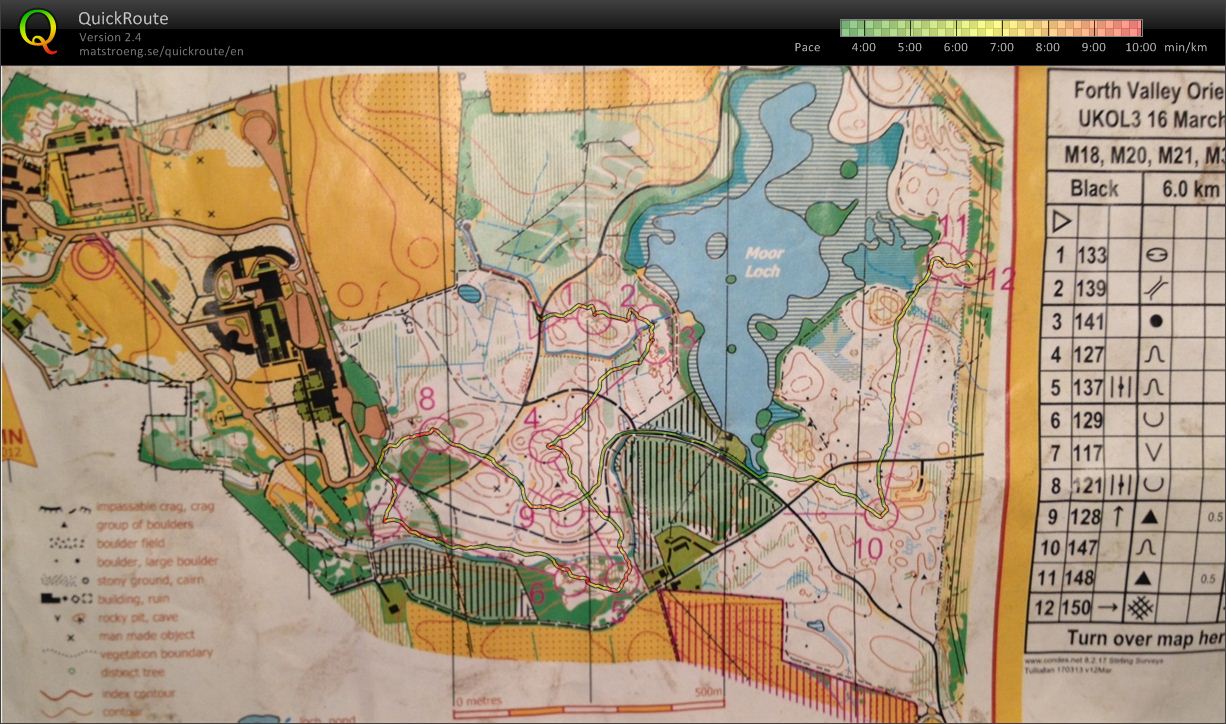This screenshot has width=1226, height=724.
Task: Click the 'Moor Loch' label on the map
Action: point(764,262)
